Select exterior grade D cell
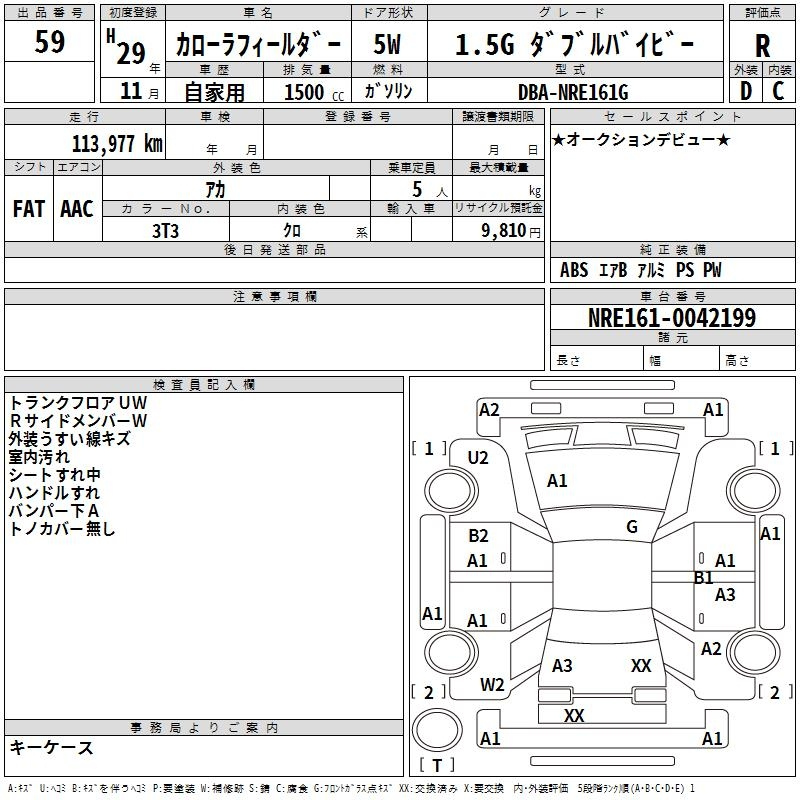Screen dimensions: 800x800 [746, 90]
